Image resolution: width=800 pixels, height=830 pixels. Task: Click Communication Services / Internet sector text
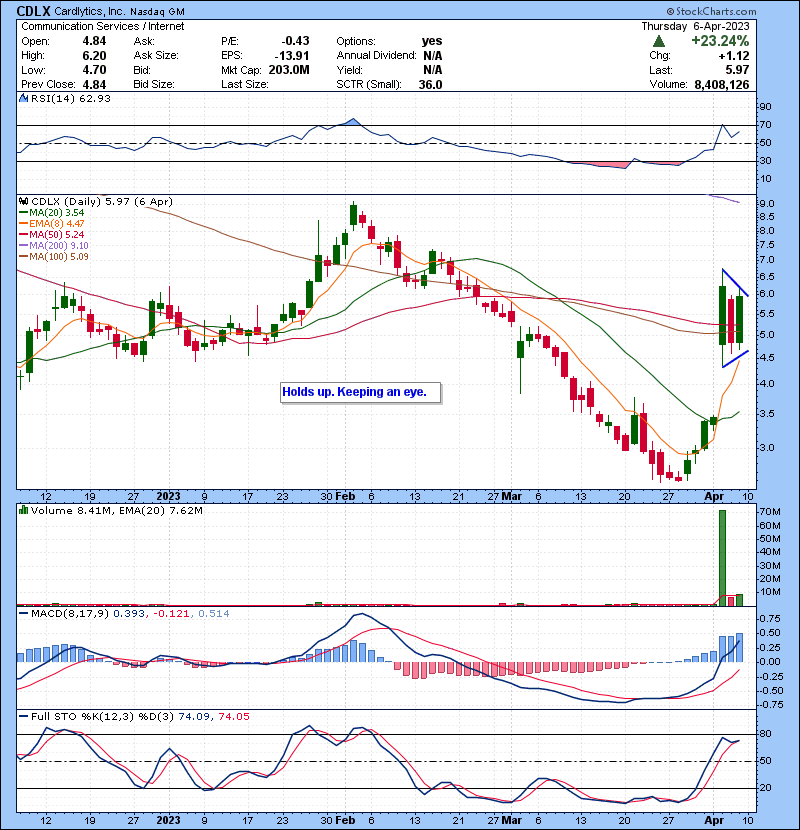point(103,26)
